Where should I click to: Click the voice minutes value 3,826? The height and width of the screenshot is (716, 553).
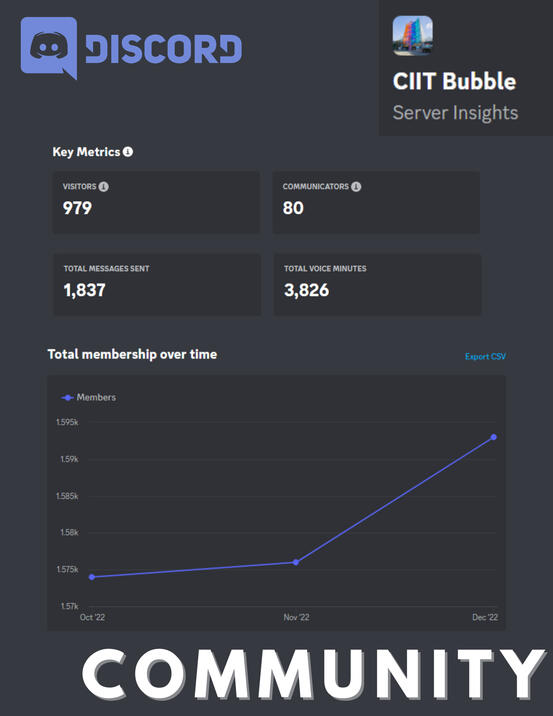point(306,290)
